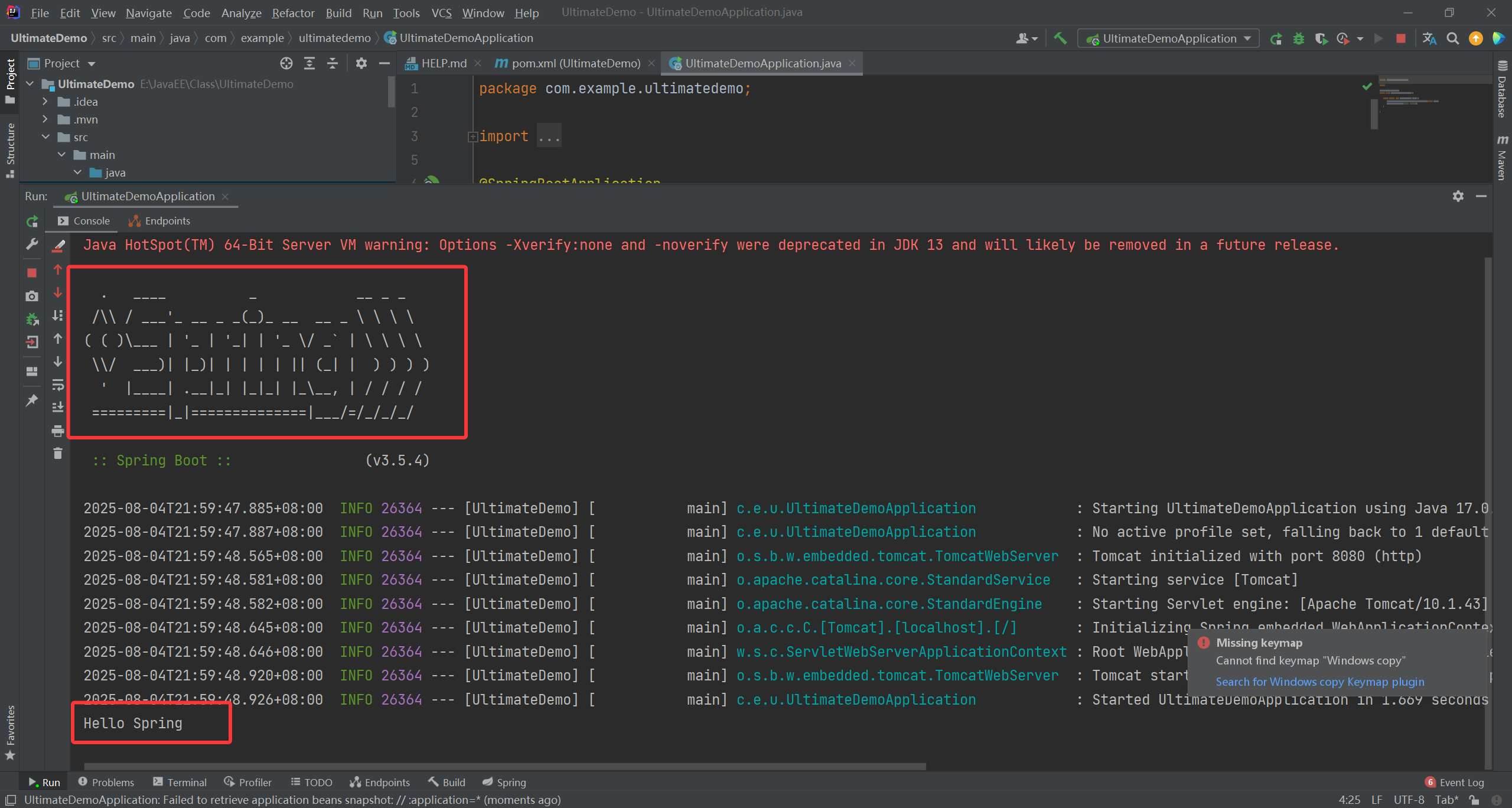Rerun the application from the Run panel sidebar
Image resolution: width=1512 pixels, height=808 pixels.
32,221
